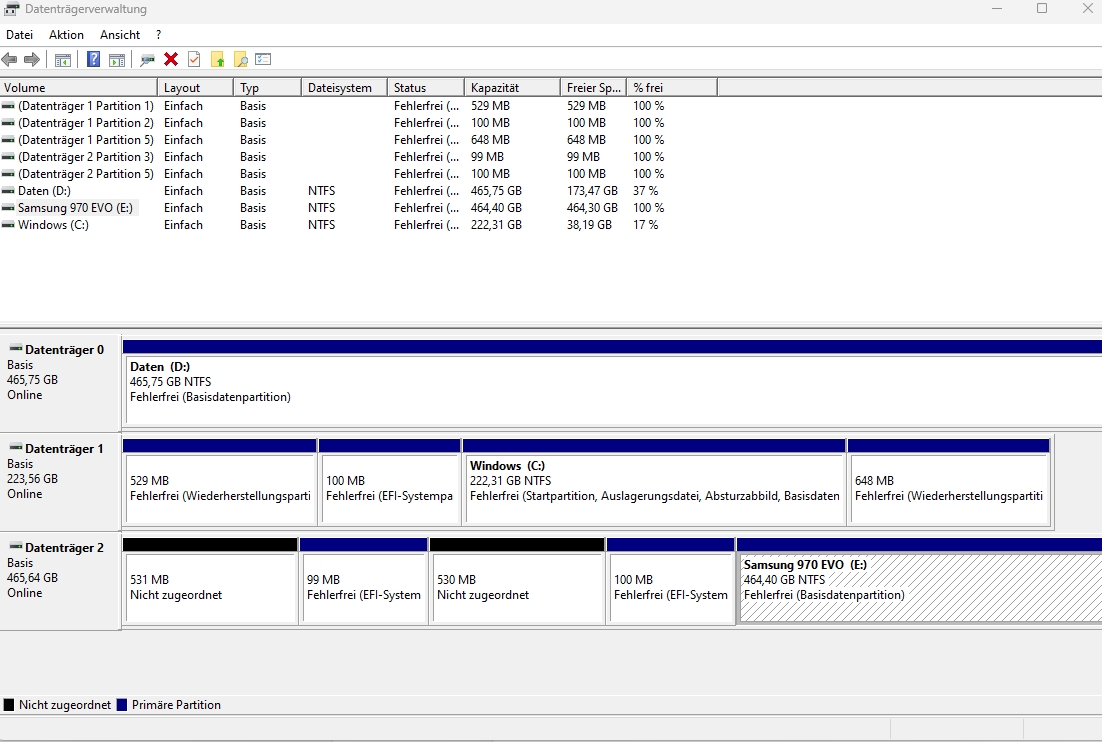1102x742 pixels.
Task: Click the Back arrow toolbar icon
Action: [x=9, y=60]
